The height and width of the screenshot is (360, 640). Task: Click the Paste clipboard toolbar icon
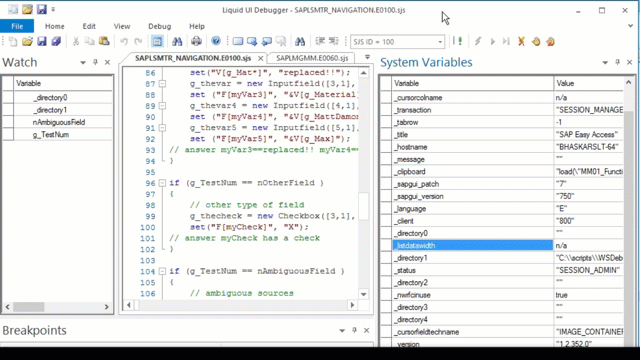tap(104, 41)
